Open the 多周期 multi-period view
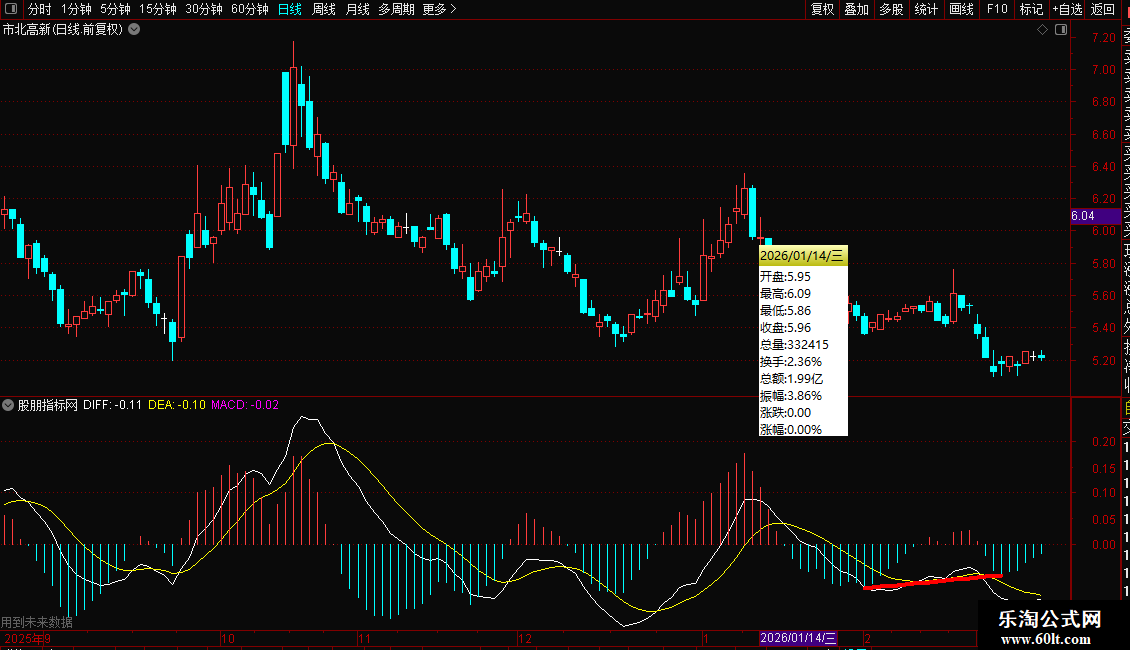The width and height of the screenshot is (1130, 650). coord(396,9)
